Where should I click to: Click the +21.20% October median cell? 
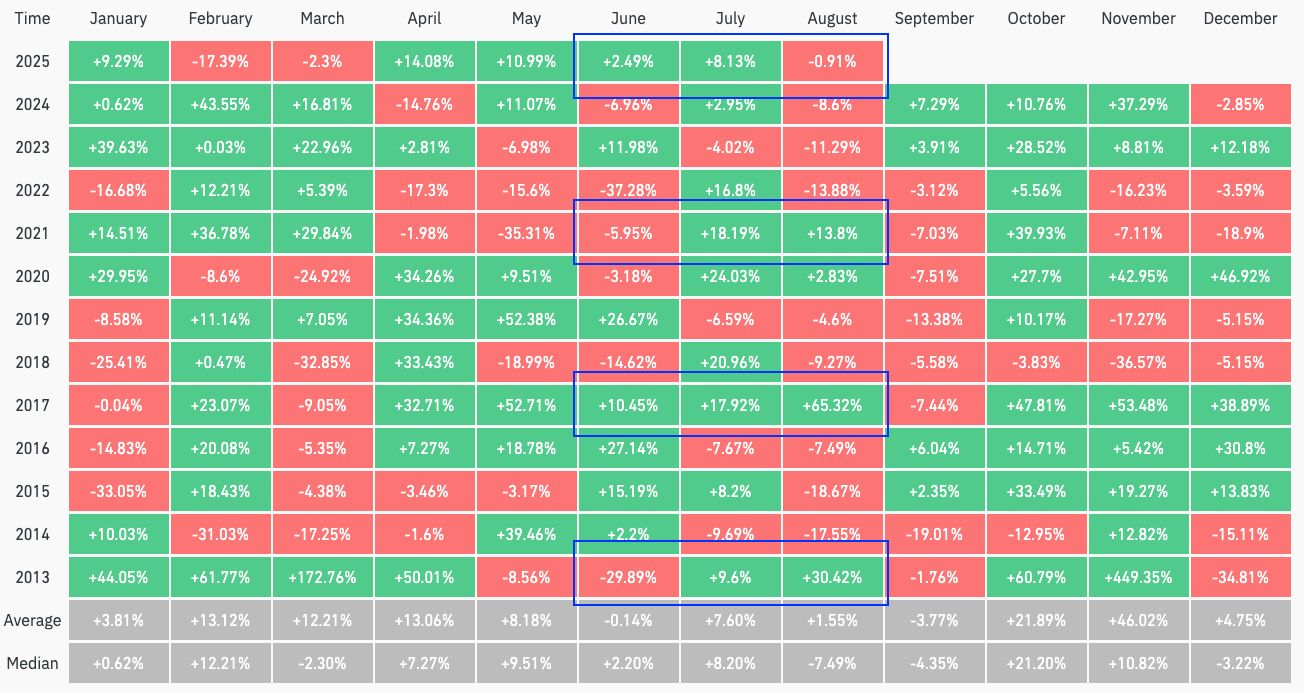coord(1036,663)
